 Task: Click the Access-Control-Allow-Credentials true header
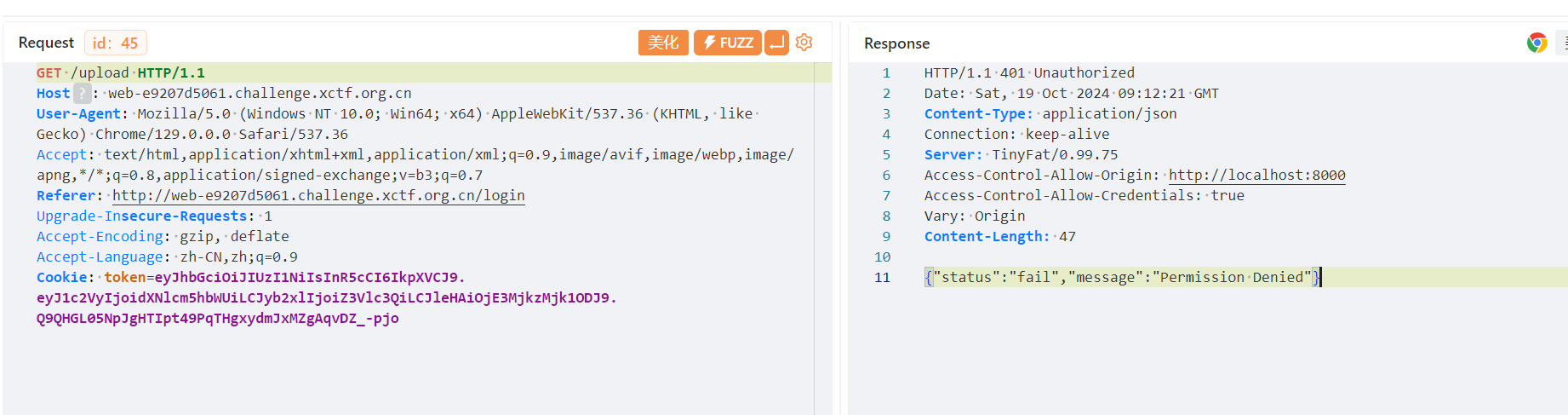(1084, 195)
